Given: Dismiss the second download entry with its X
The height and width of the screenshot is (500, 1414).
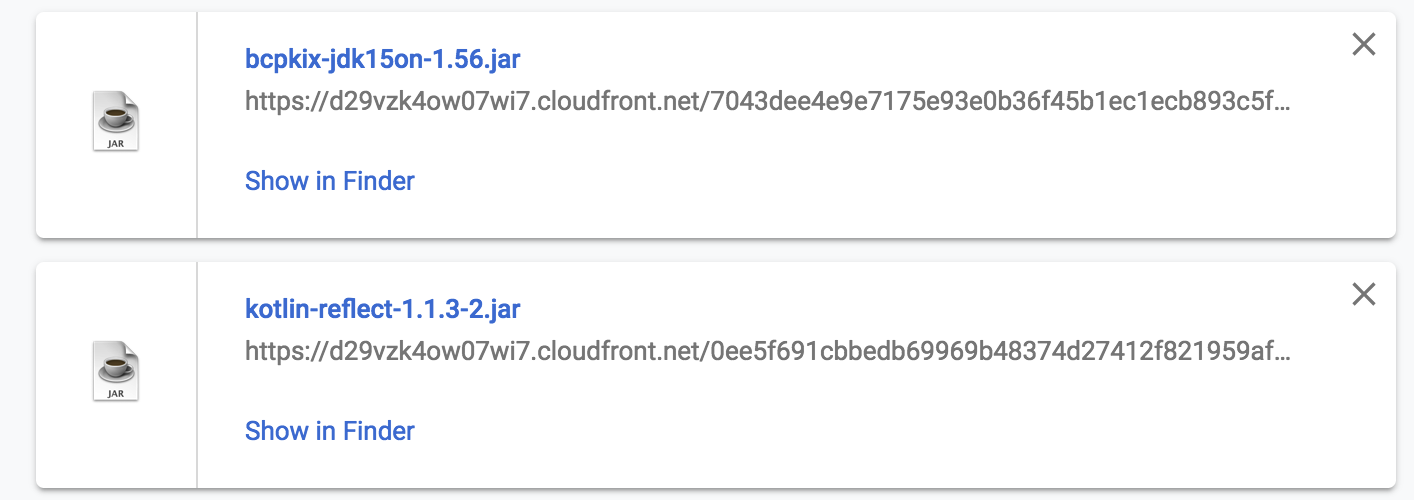Looking at the screenshot, I should pyautogui.click(x=1363, y=294).
